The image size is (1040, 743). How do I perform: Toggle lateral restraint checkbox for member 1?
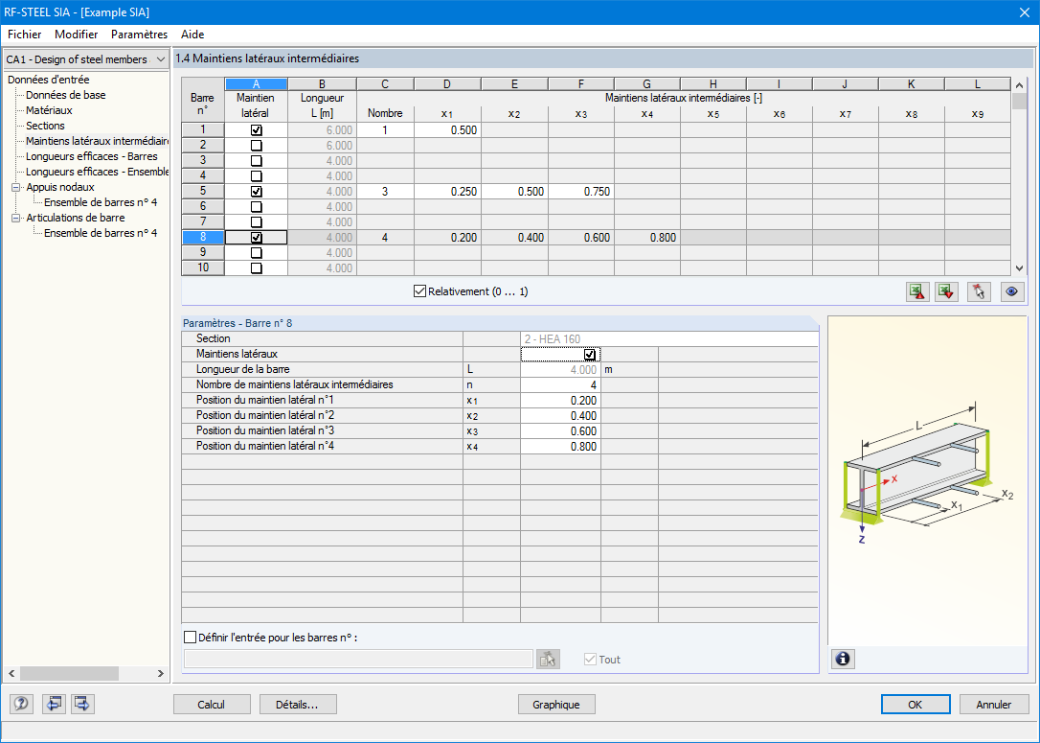(x=256, y=130)
